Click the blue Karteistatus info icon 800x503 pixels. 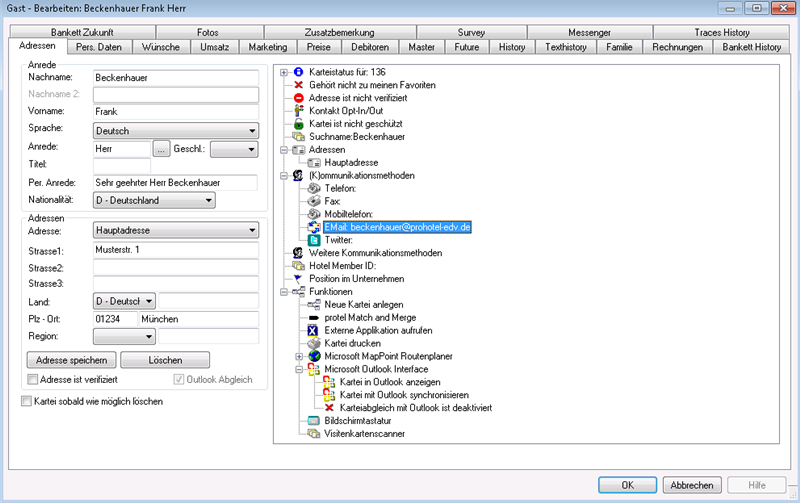coord(298,72)
